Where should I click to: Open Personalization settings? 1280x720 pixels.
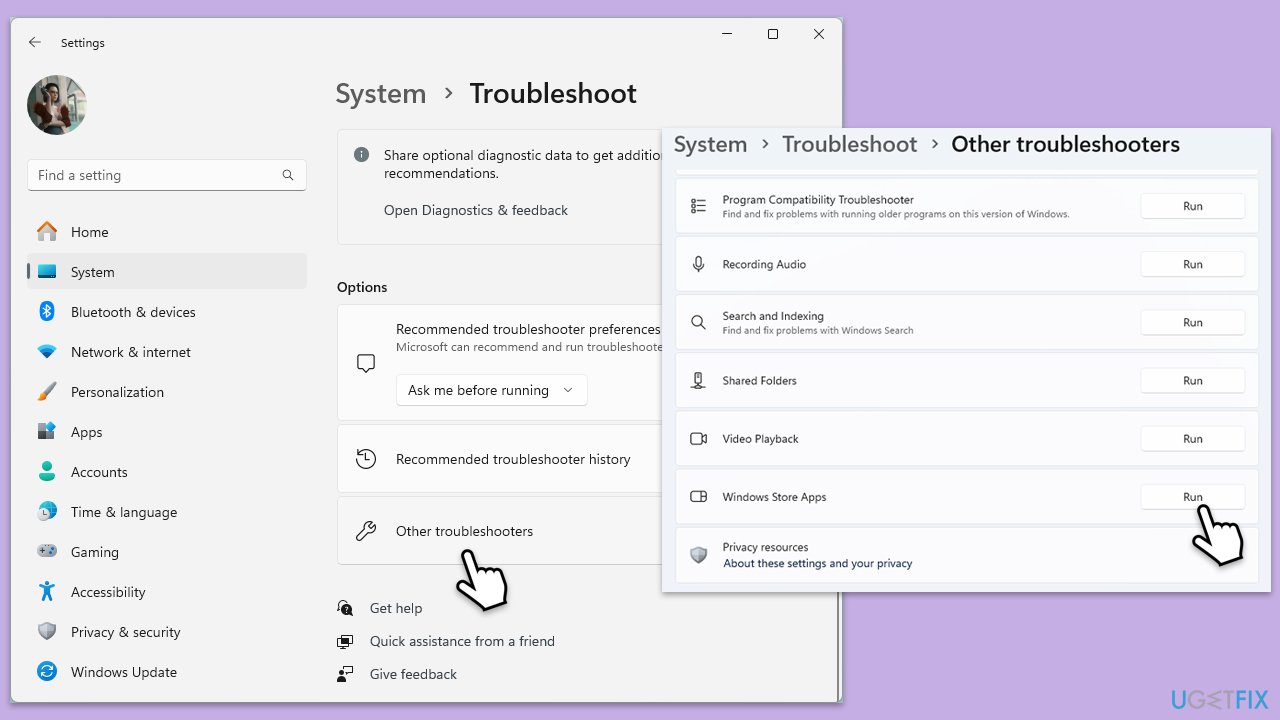[x=167, y=392]
